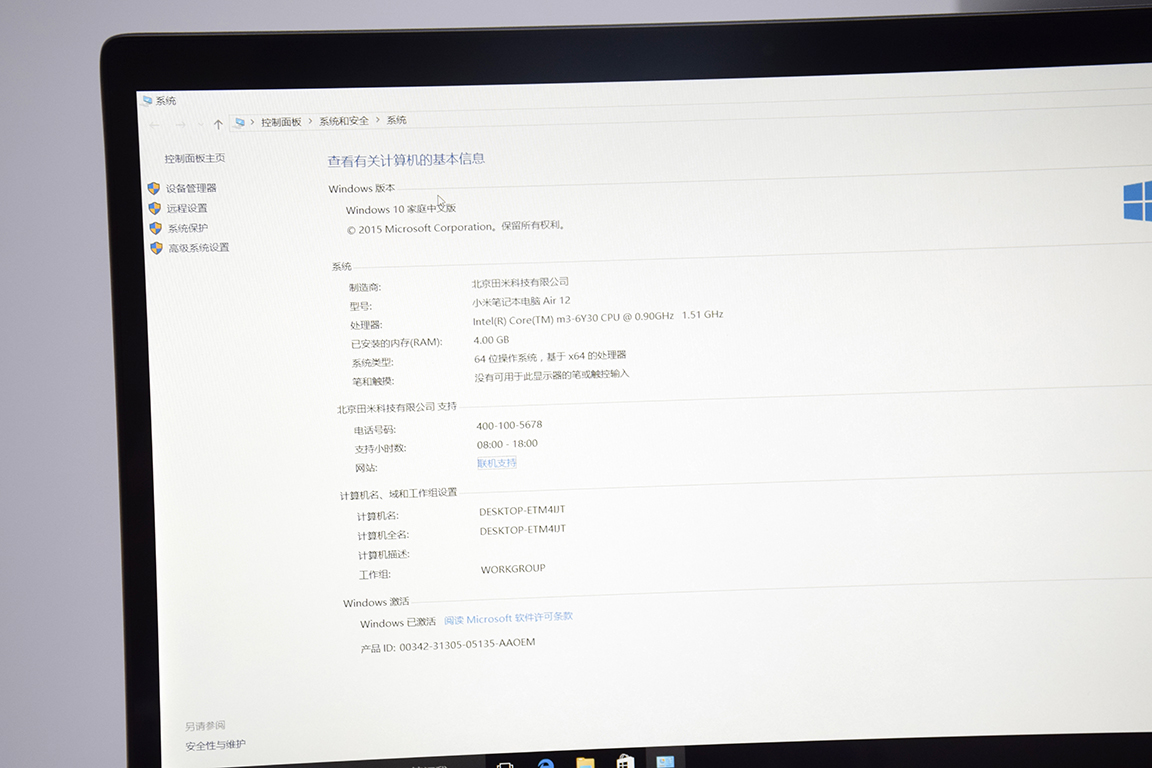Open the 系统保护 sidebar link
Image resolution: width=1152 pixels, height=768 pixels.
pos(188,228)
